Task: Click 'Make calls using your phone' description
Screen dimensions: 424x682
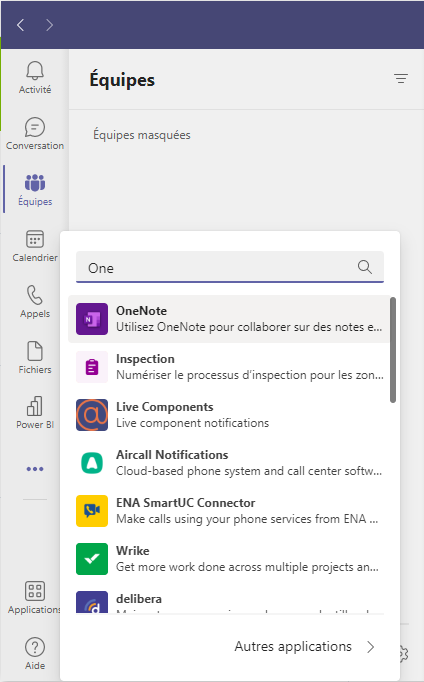Action: [247, 519]
